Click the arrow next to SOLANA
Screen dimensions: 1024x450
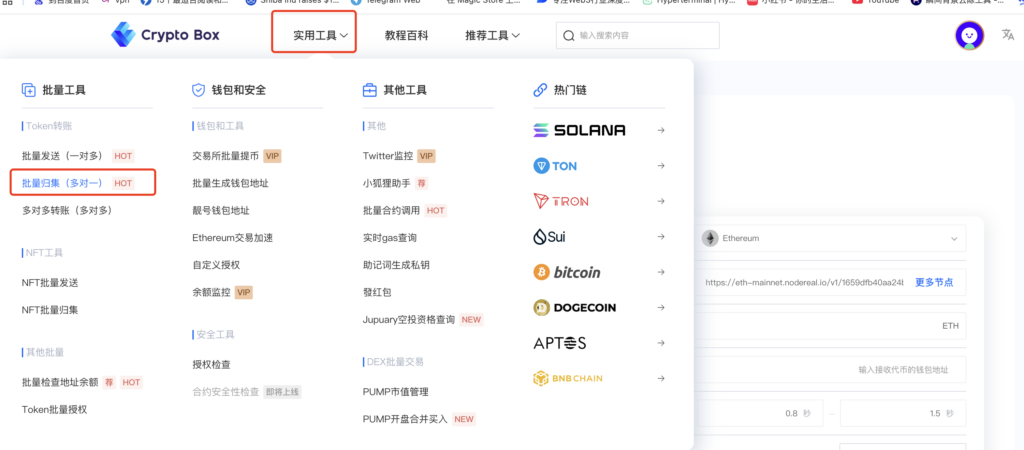click(x=661, y=131)
